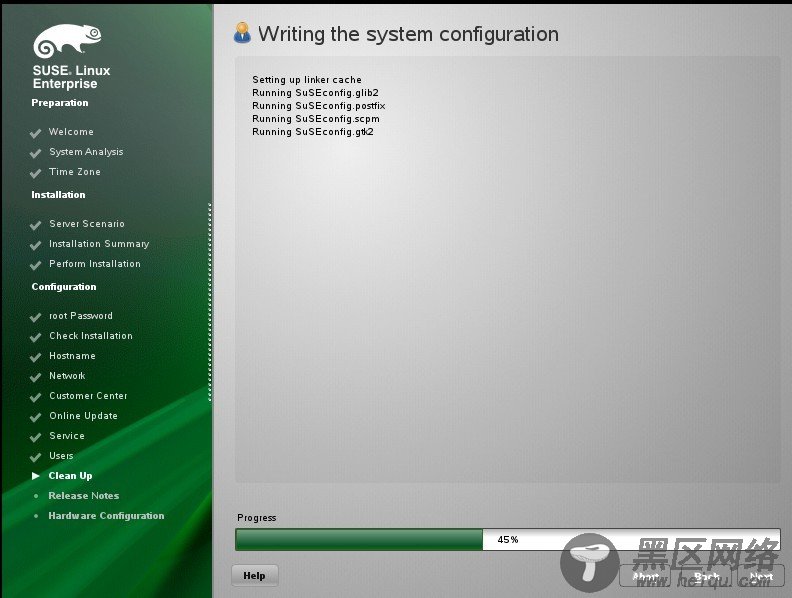This screenshot has height=598, width=792.
Task: Click the progress bar at 45%
Action: pos(508,539)
